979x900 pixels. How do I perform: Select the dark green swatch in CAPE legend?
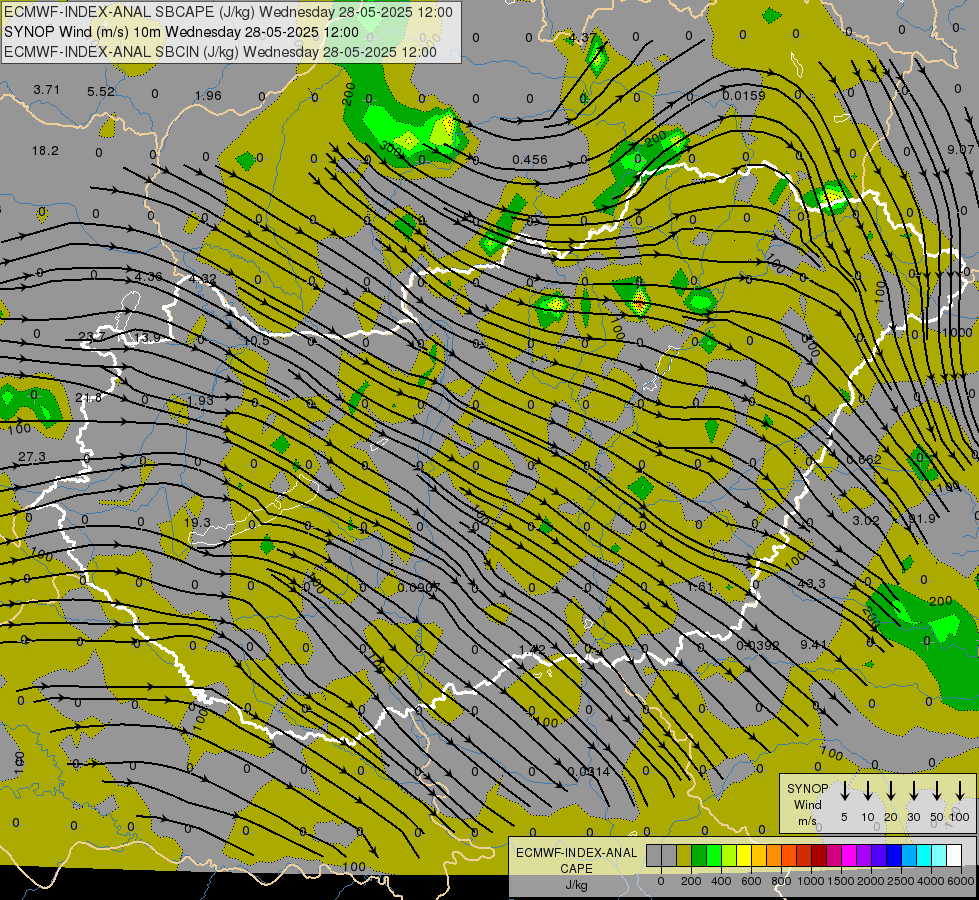point(699,856)
